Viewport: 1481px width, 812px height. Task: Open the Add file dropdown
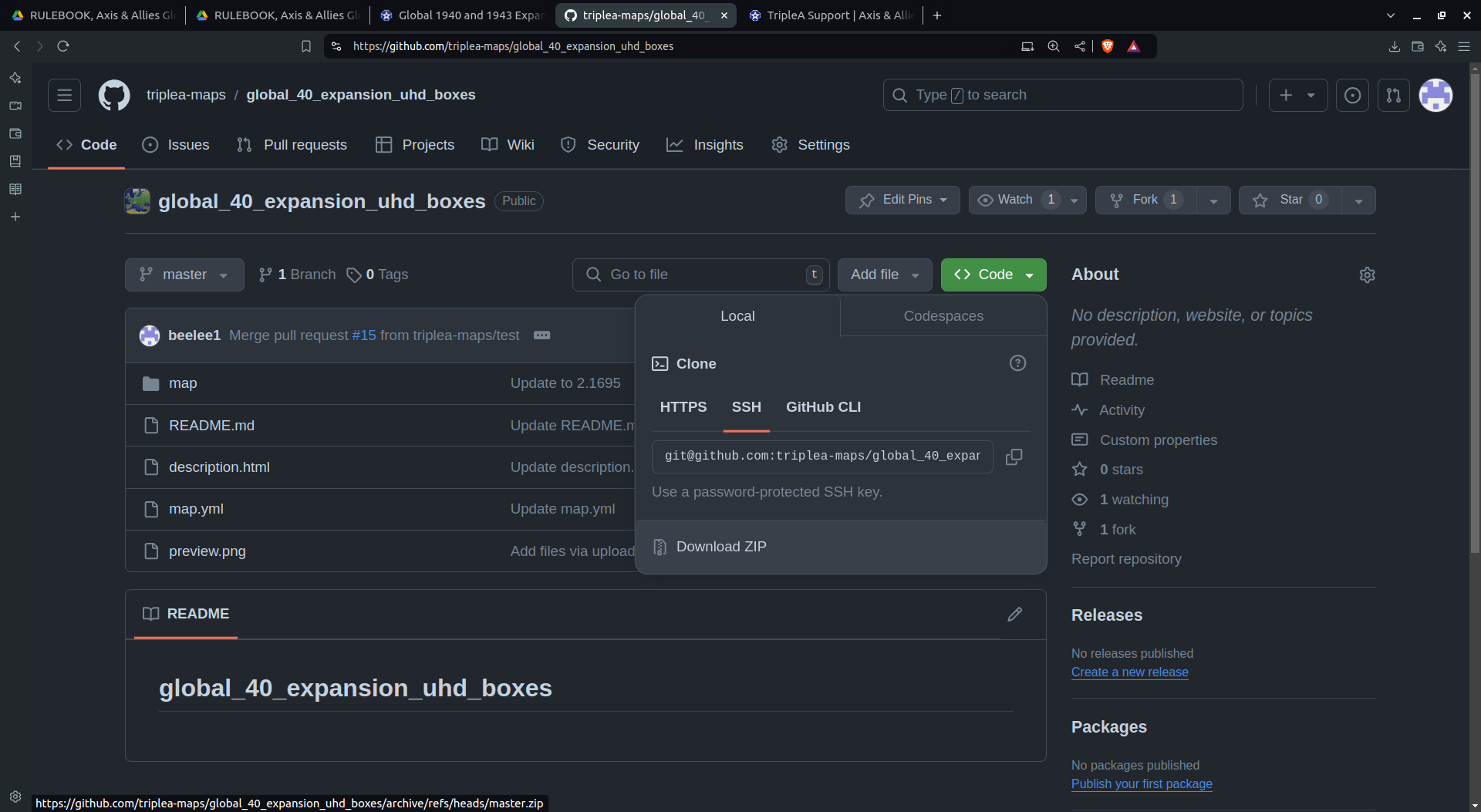pyautogui.click(x=884, y=275)
